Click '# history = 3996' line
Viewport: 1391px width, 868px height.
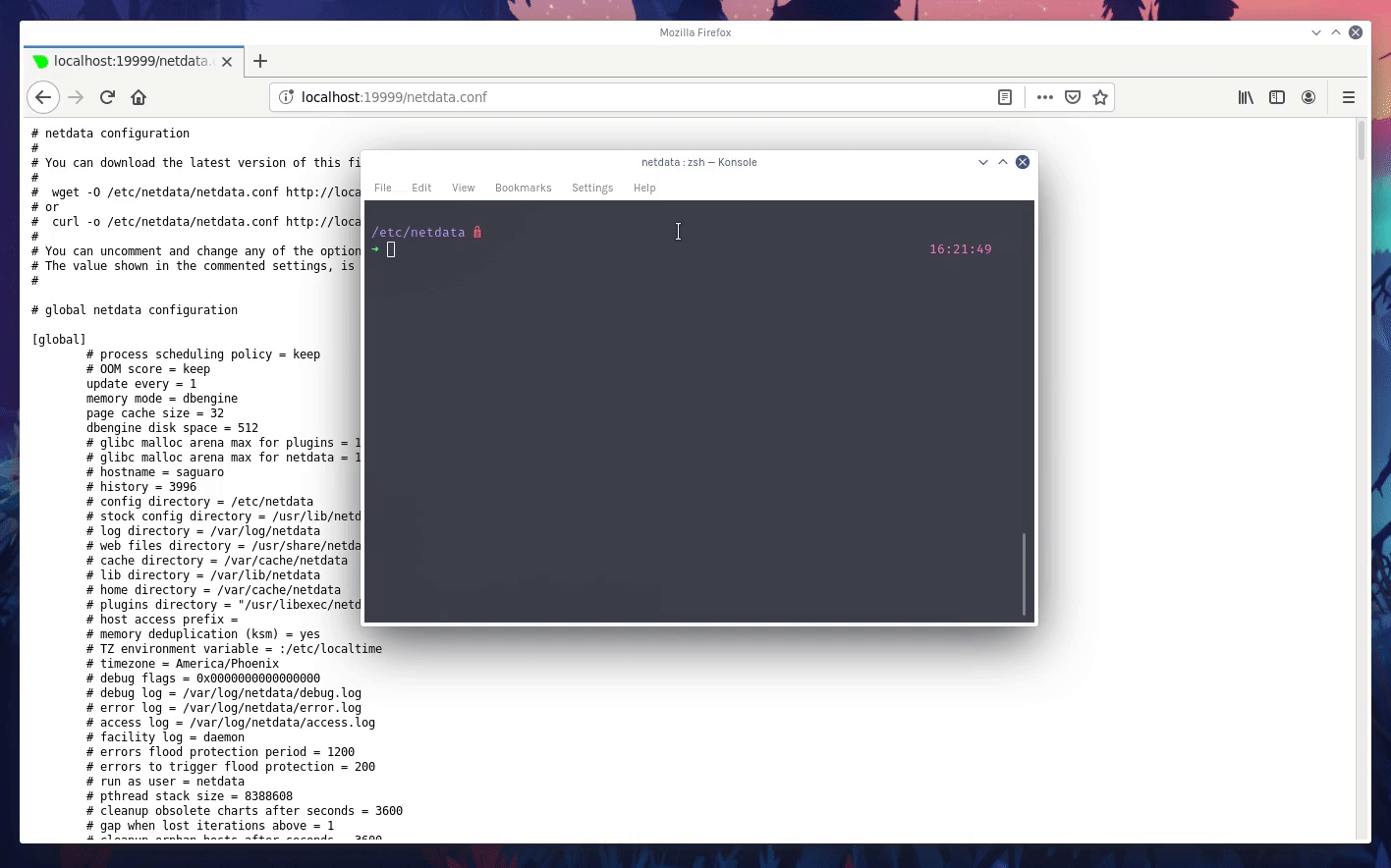pyautogui.click(x=141, y=487)
